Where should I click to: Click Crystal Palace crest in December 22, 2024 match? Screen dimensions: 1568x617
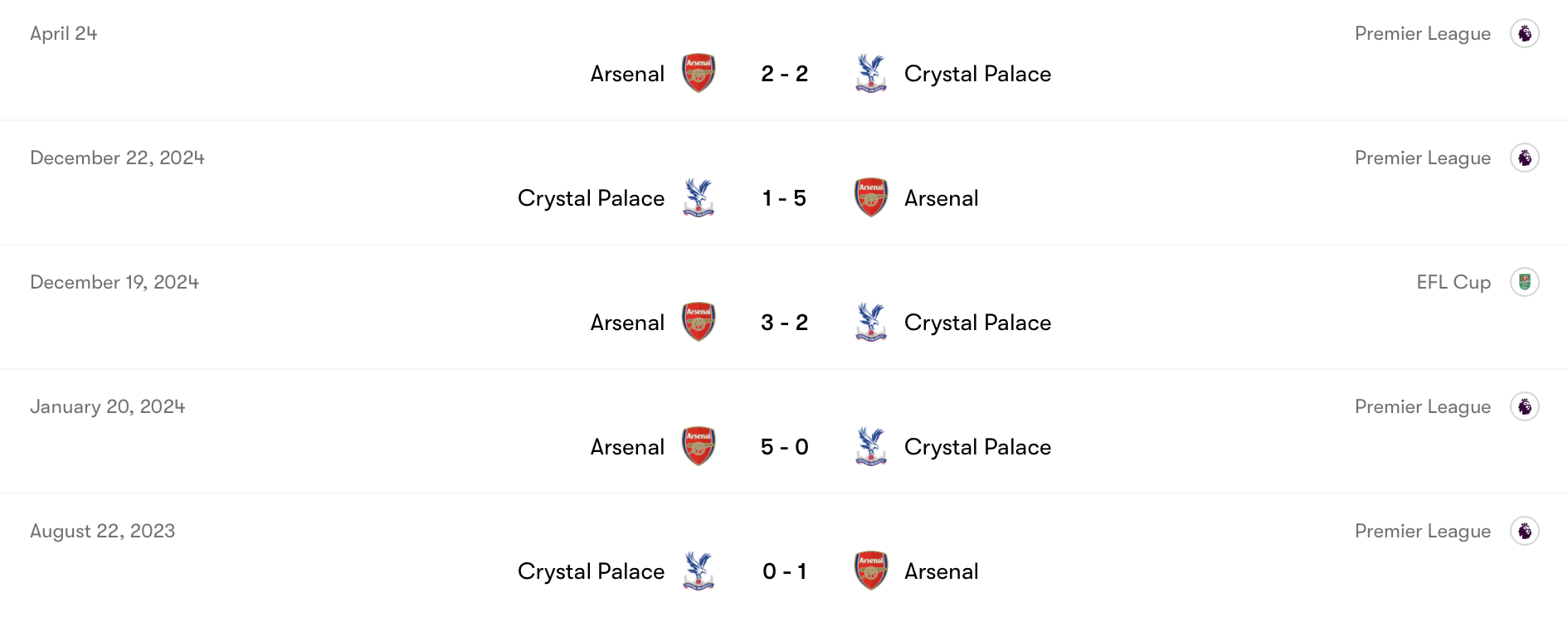pyautogui.click(x=699, y=197)
